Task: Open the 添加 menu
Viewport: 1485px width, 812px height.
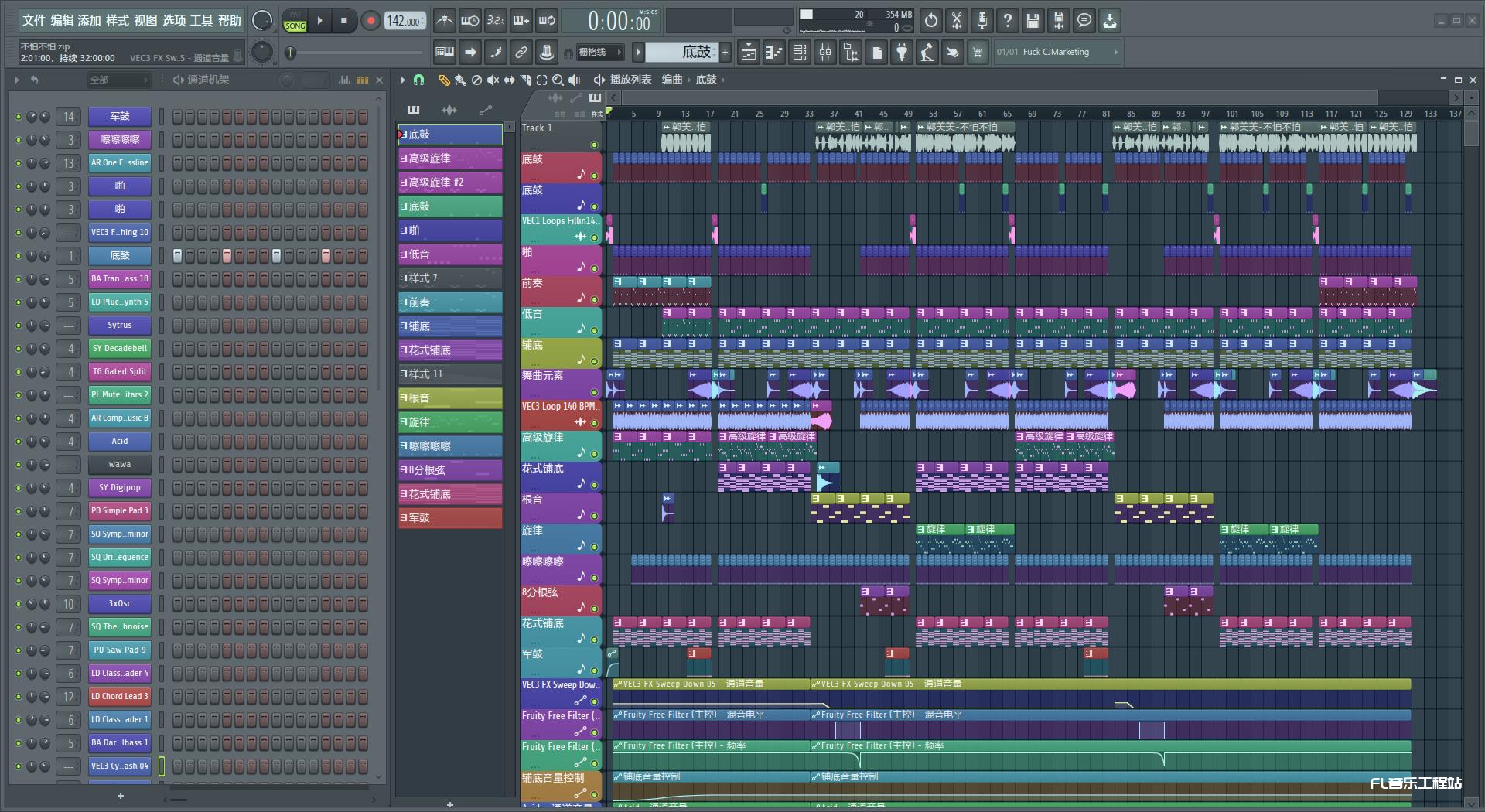Action: tap(90, 21)
